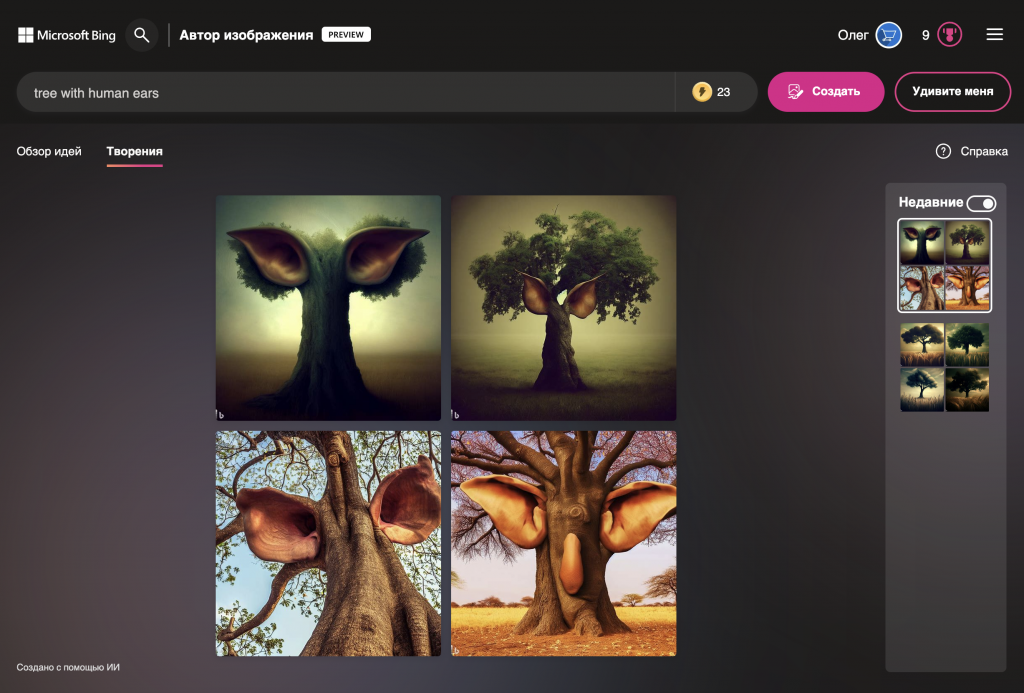
Task: Click the Олег account name
Action: tap(853, 35)
